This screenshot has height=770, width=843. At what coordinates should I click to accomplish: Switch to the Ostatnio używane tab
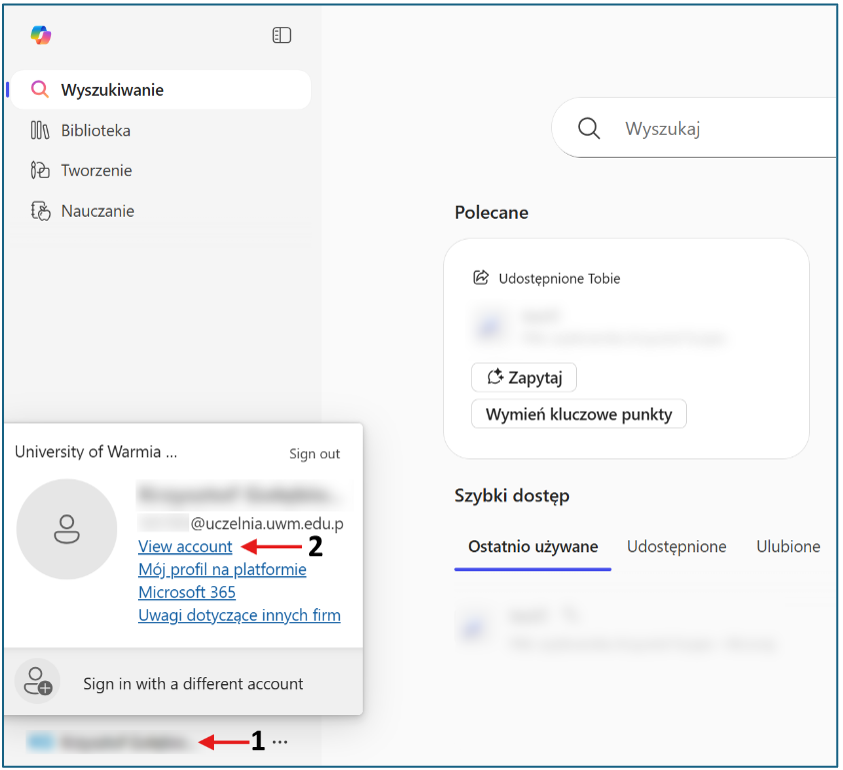[532, 546]
